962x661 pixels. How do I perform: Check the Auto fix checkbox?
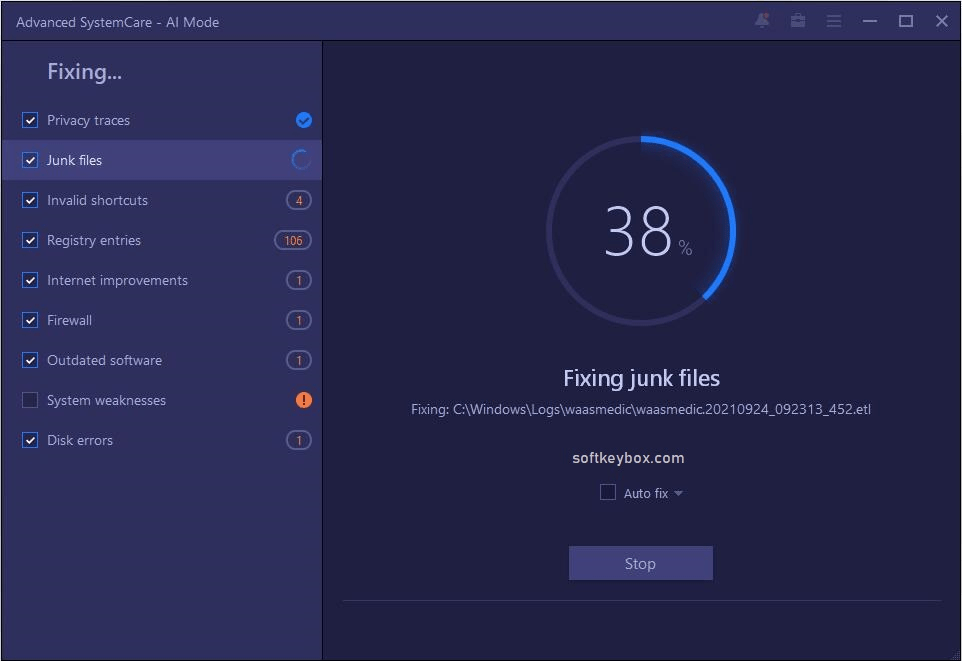coord(607,492)
